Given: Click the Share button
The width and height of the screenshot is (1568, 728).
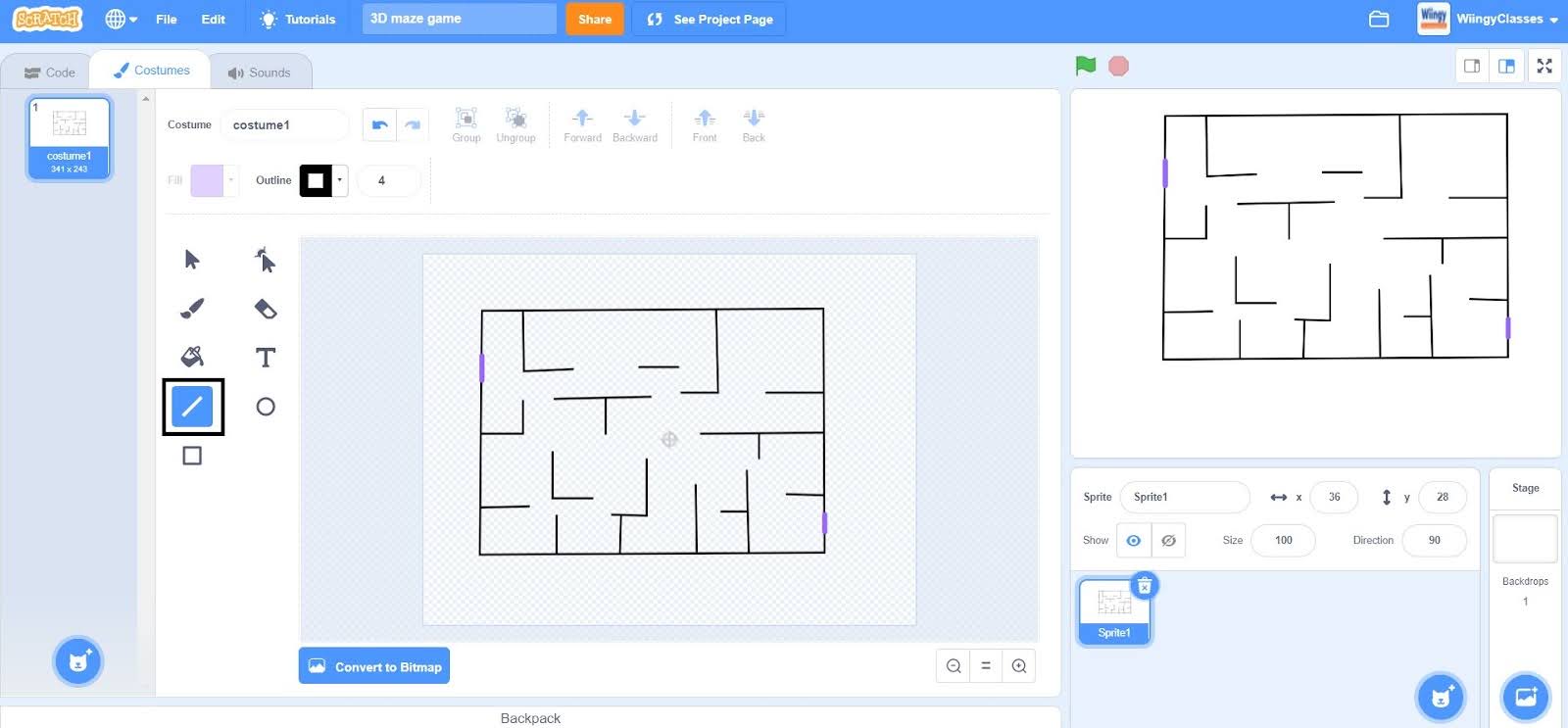Looking at the screenshot, I should click(594, 19).
